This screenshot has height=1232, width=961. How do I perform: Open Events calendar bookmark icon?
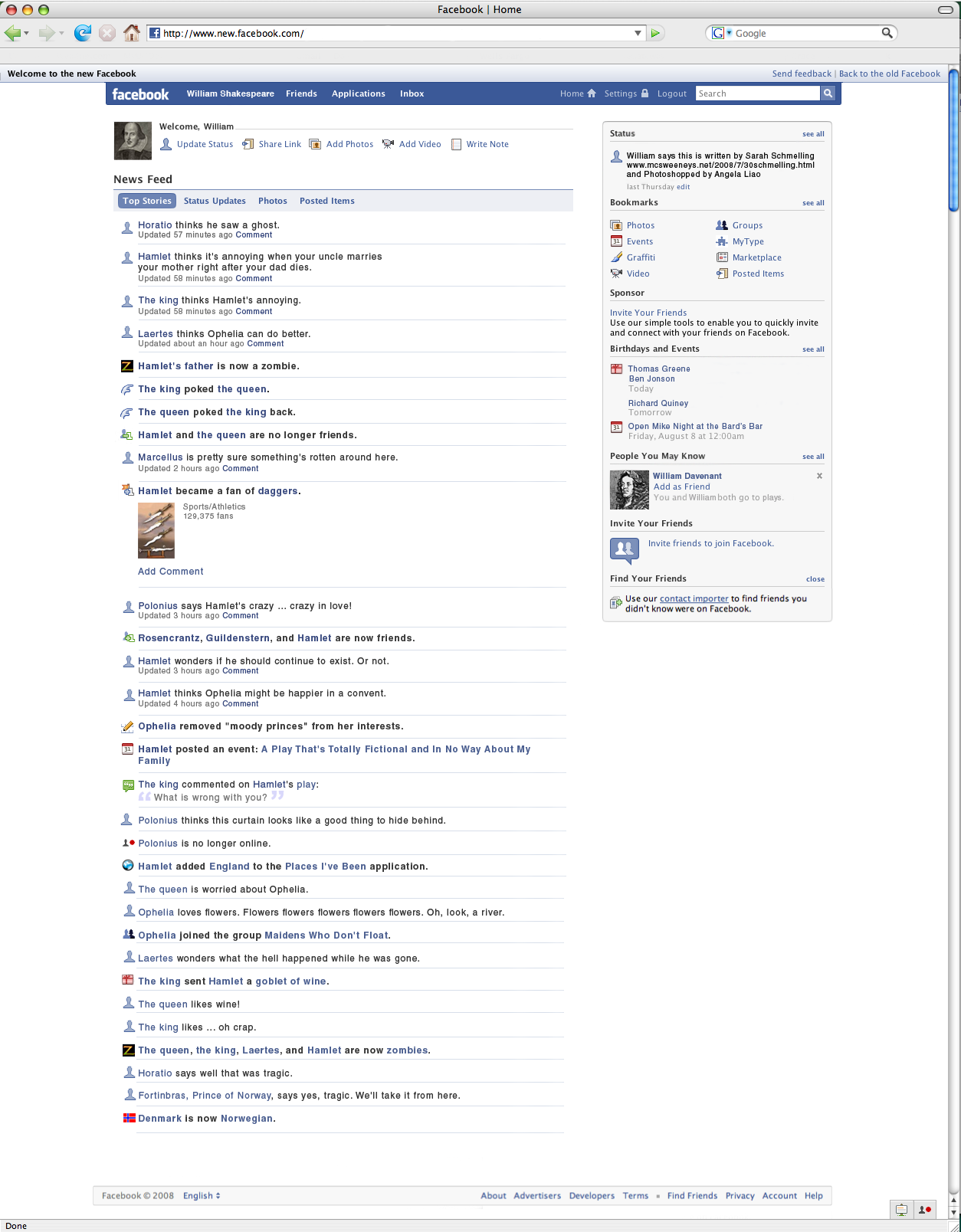coord(616,241)
